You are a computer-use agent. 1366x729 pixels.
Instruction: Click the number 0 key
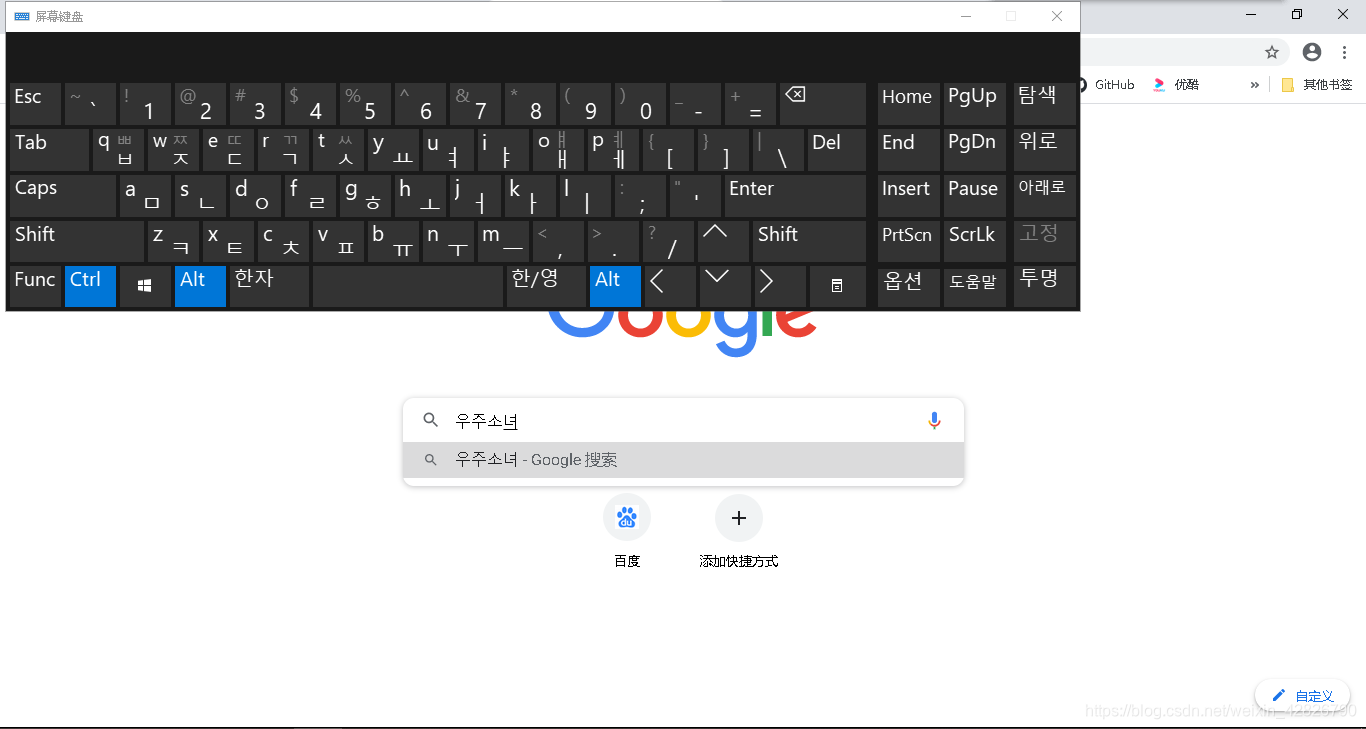click(x=640, y=104)
